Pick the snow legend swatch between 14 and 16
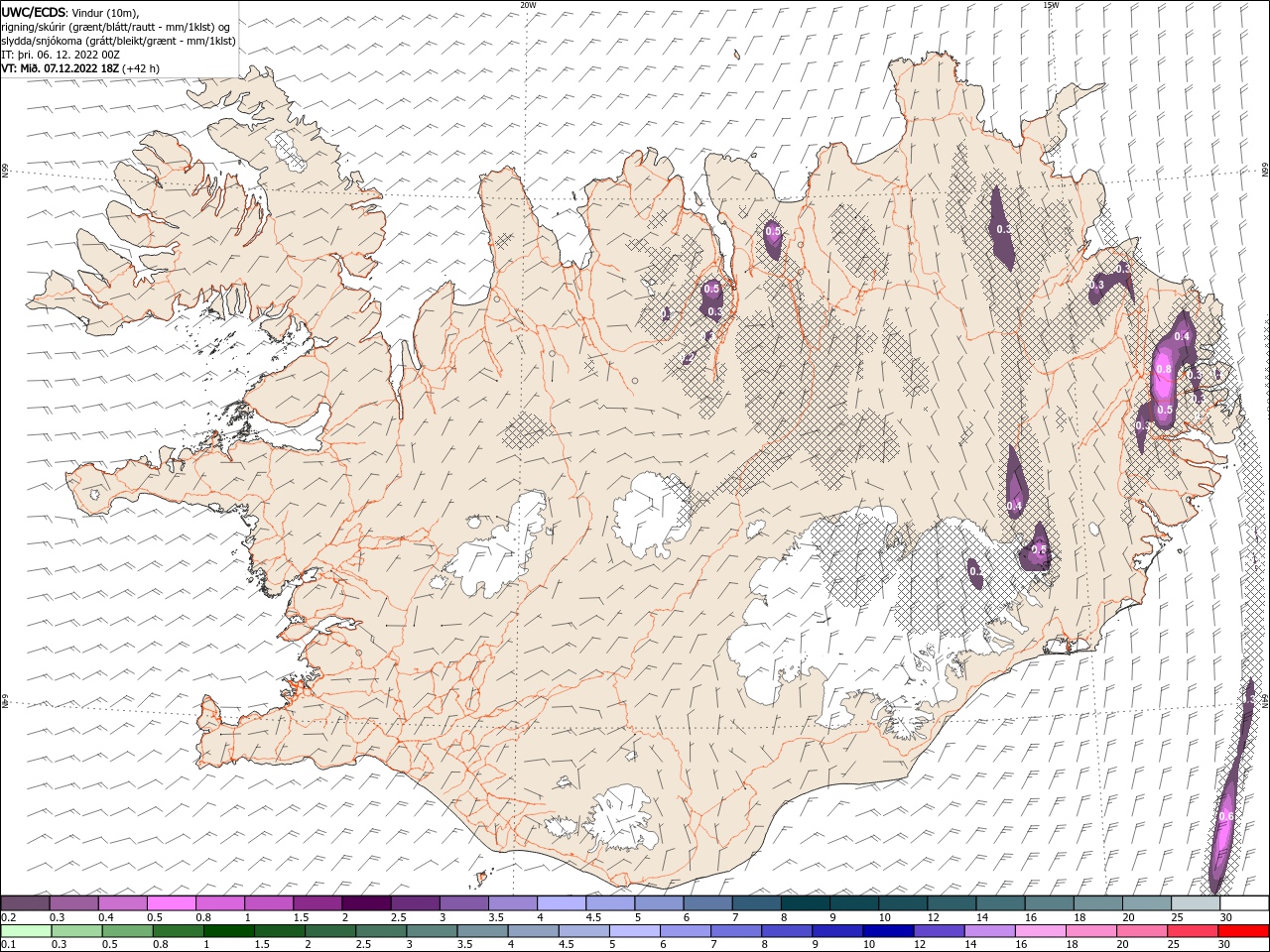This screenshot has height=952, width=1270. point(1000,902)
